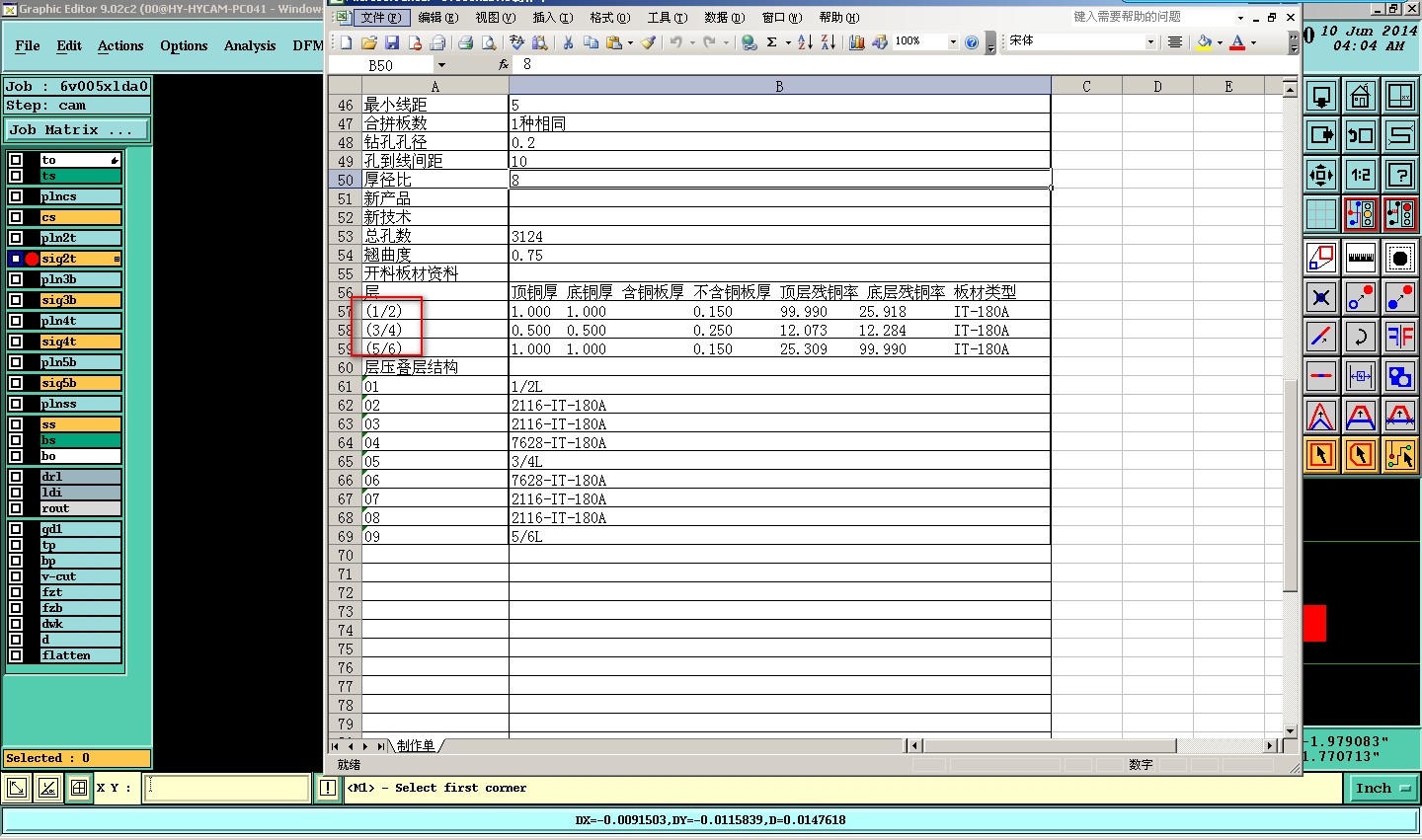Click the AutoSum sigma icon
1422x840 pixels.
[x=772, y=42]
